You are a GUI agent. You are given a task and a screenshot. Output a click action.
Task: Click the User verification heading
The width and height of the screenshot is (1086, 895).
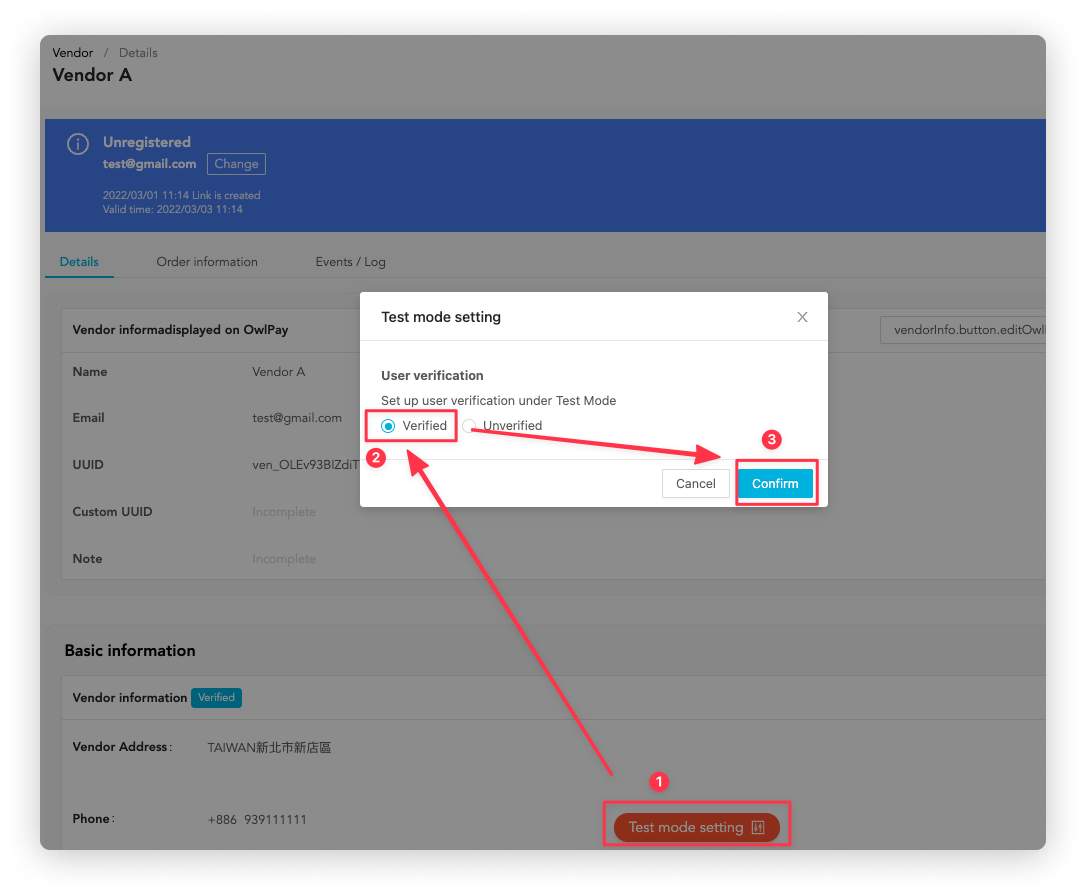pos(432,375)
